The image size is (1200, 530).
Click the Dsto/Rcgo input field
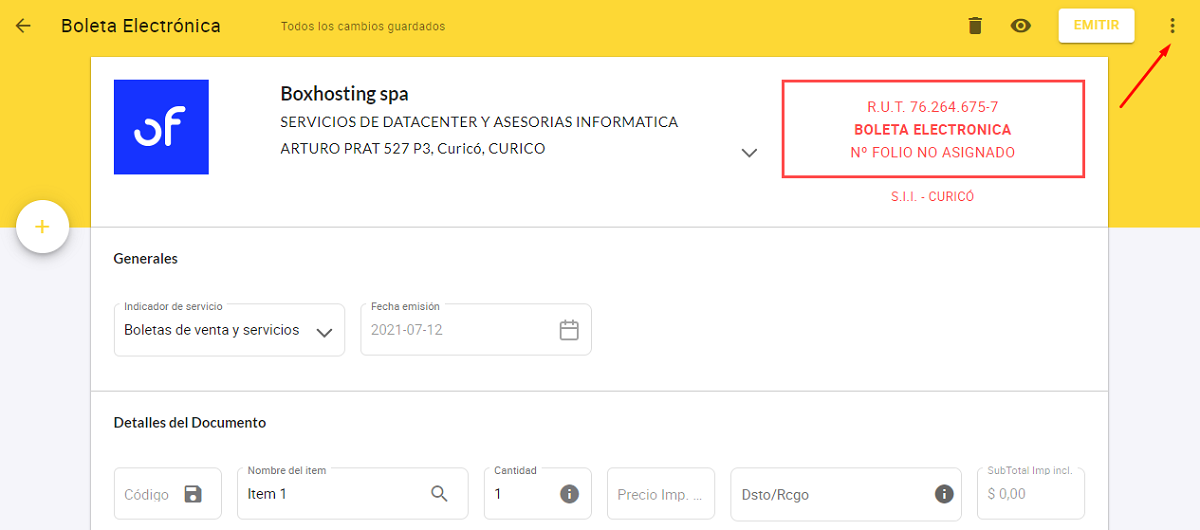tap(846, 494)
